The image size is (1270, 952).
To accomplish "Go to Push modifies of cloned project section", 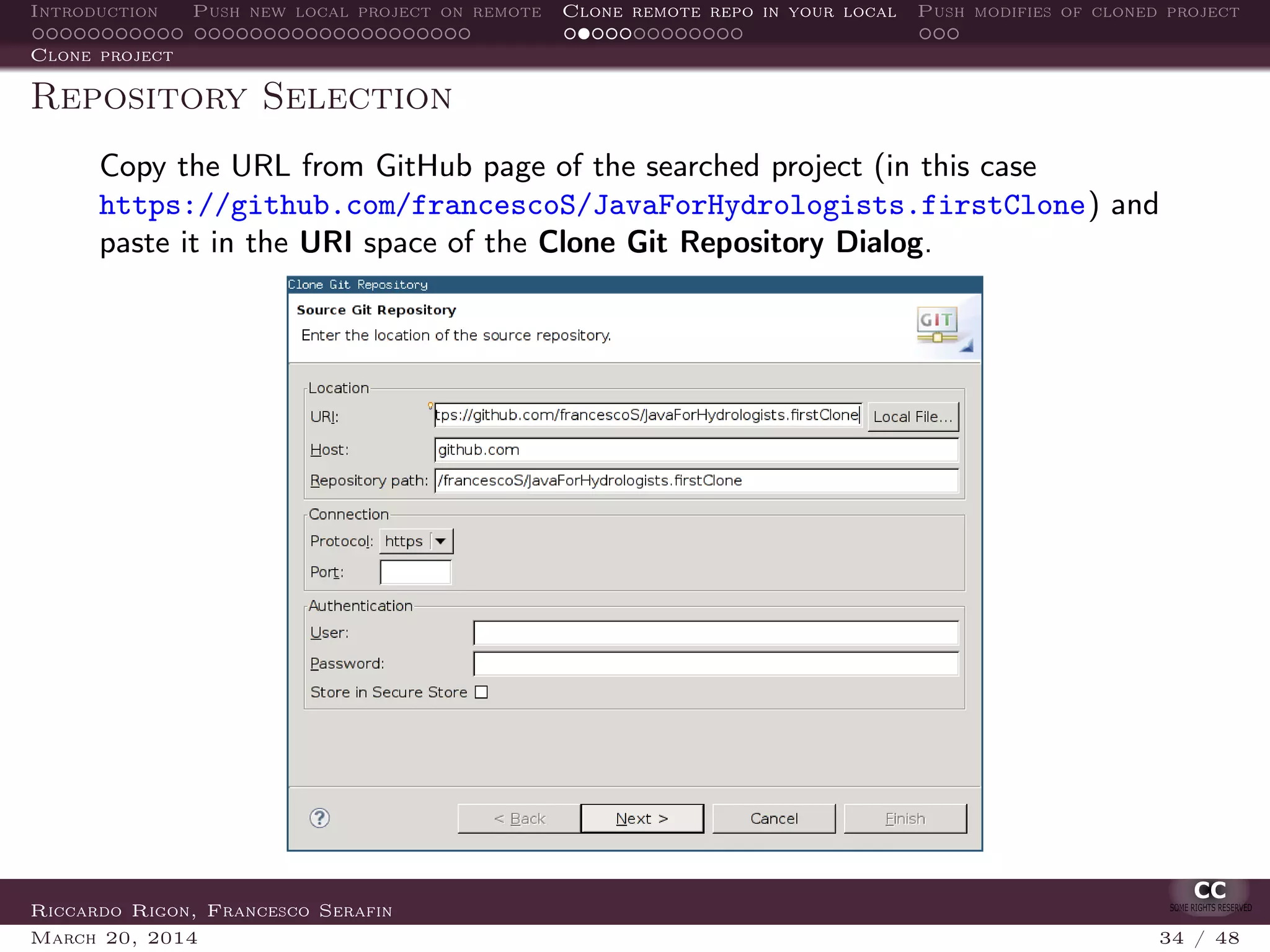I will click(x=1078, y=12).
